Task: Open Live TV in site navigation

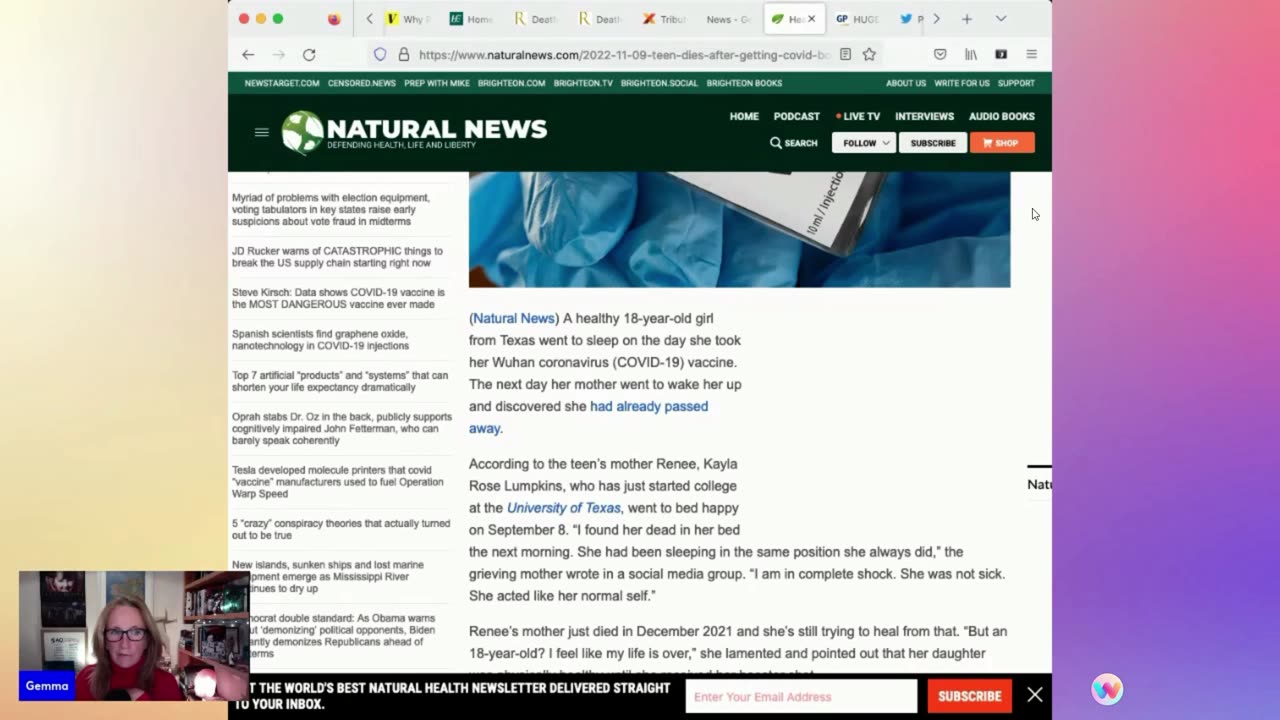Action: pos(858,116)
